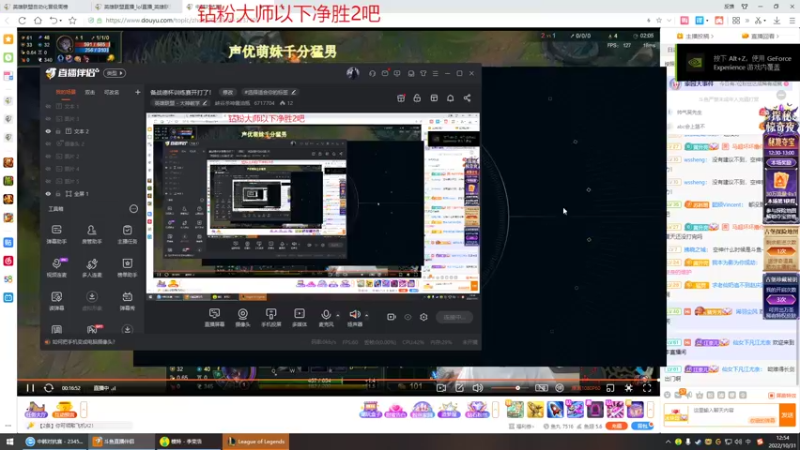This screenshot has height=450, width=800.
Task: Toggle the danmaku switch in video player
Action: click(x=541, y=388)
